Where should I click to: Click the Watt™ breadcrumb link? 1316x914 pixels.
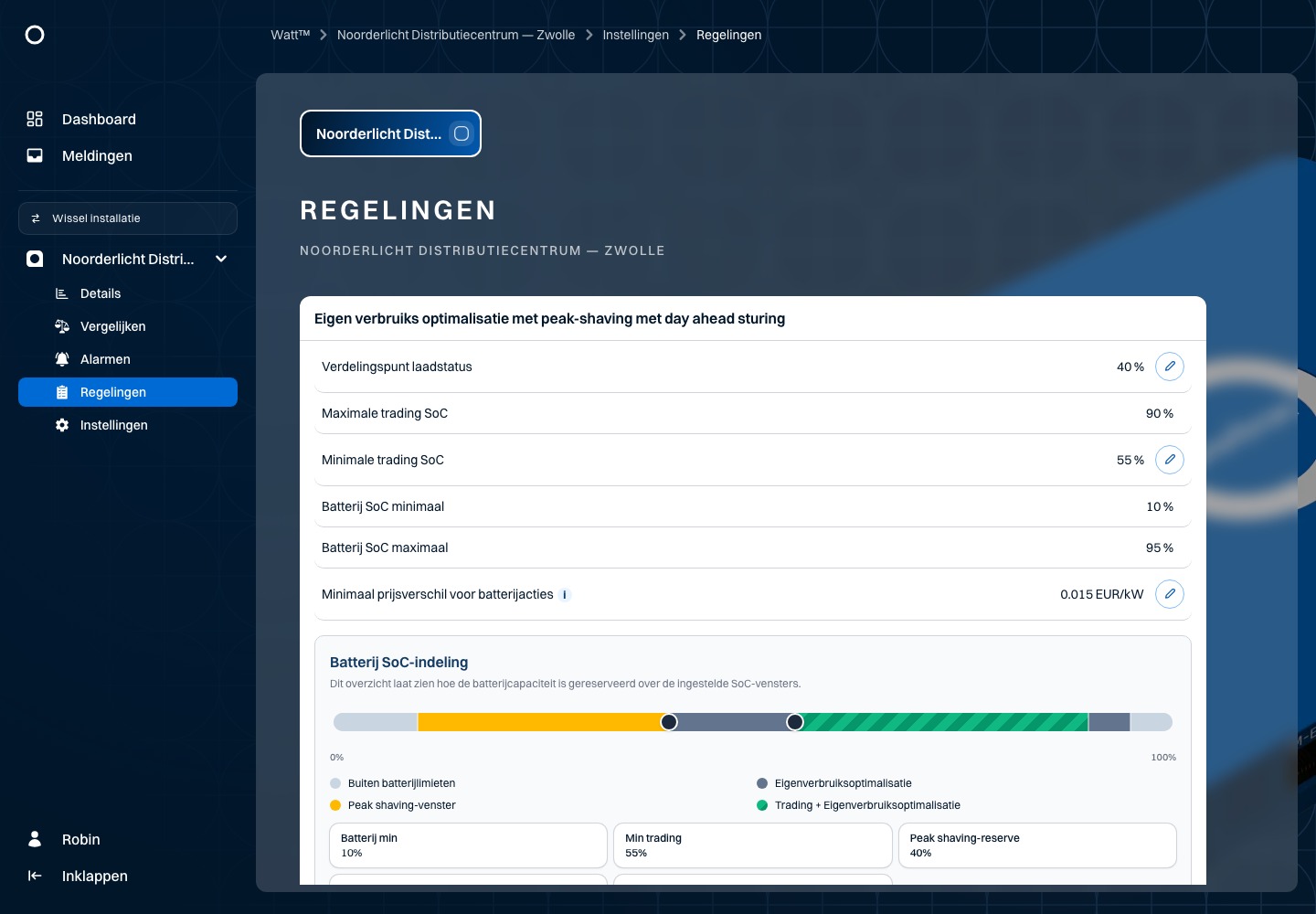[x=290, y=35]
